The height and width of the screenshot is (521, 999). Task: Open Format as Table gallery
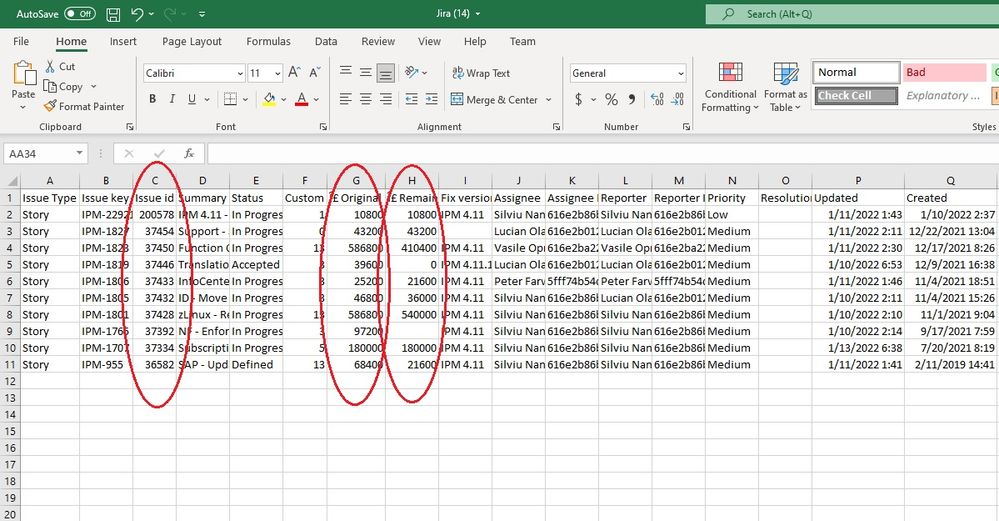(x=786, y=87)
